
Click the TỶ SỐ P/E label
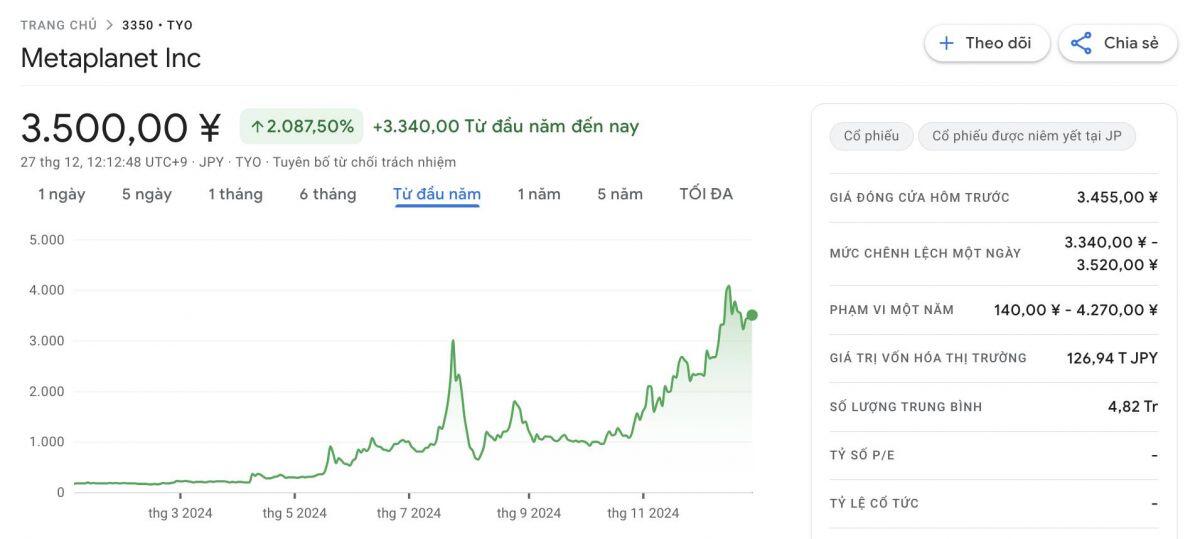coord(862,456)
